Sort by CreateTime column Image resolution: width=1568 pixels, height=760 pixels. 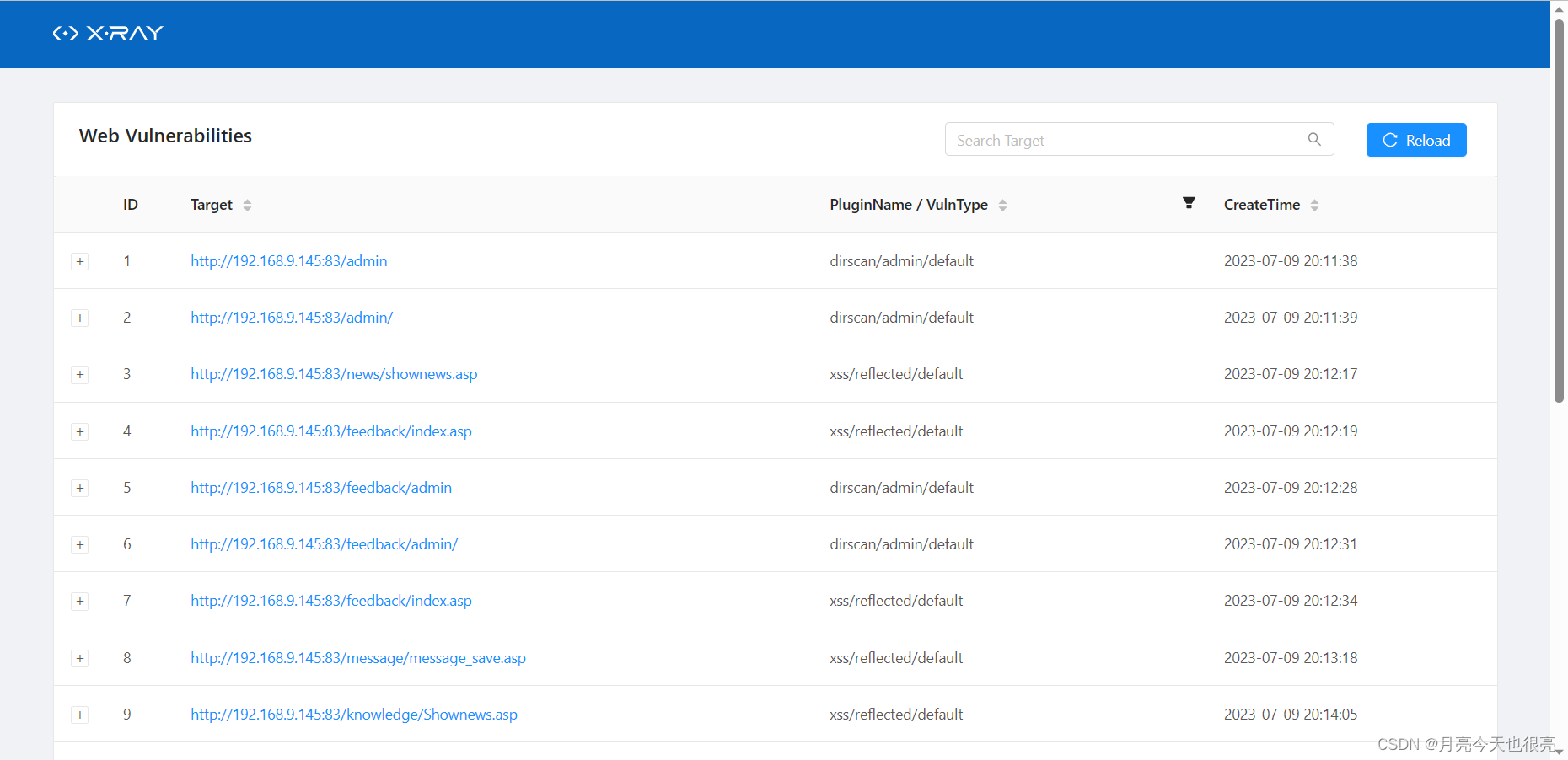click(1314, 205)
